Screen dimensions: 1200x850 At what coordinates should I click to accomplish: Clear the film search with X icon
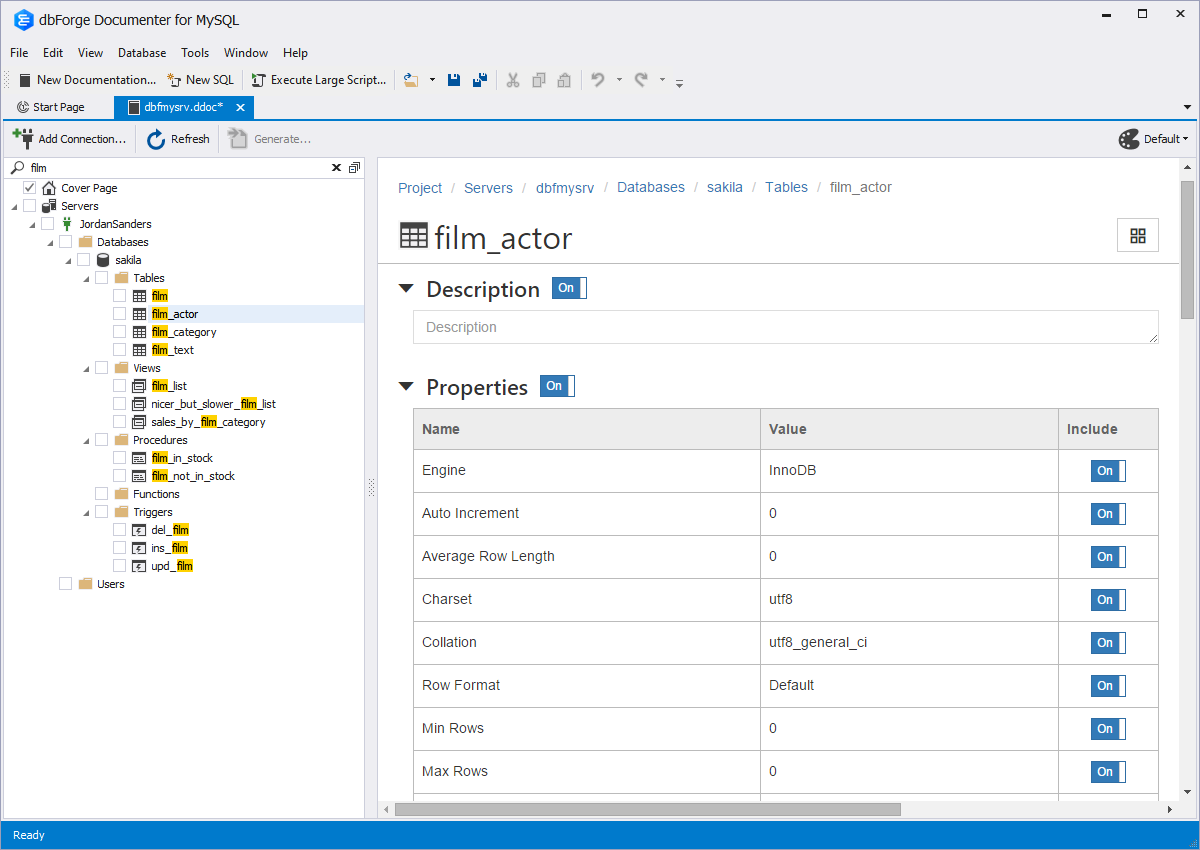337,168
